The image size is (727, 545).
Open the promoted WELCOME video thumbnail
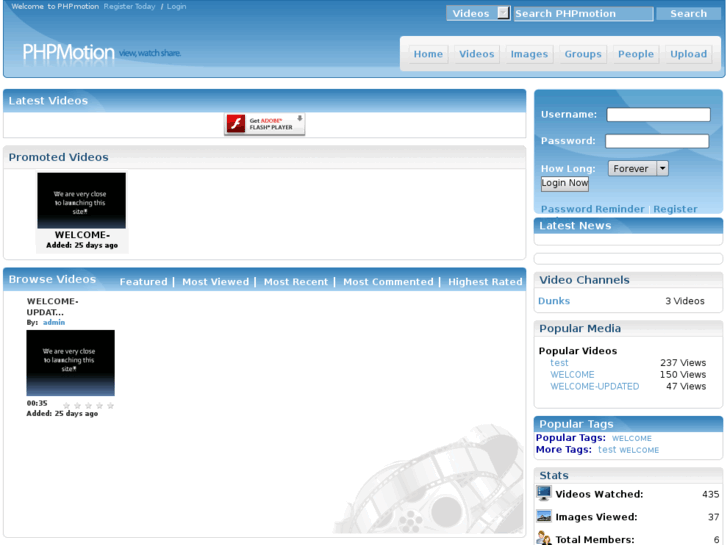click(81, 200)
